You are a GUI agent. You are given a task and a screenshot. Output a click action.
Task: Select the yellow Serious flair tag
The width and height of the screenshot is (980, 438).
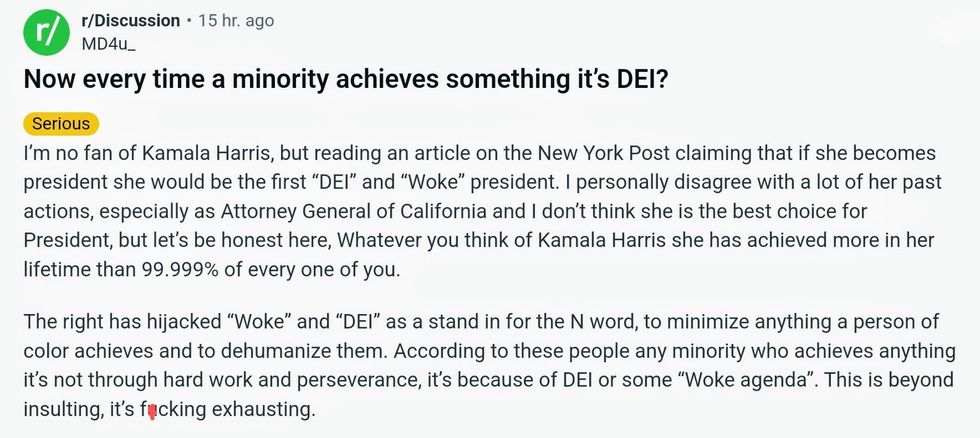point(60,124)
